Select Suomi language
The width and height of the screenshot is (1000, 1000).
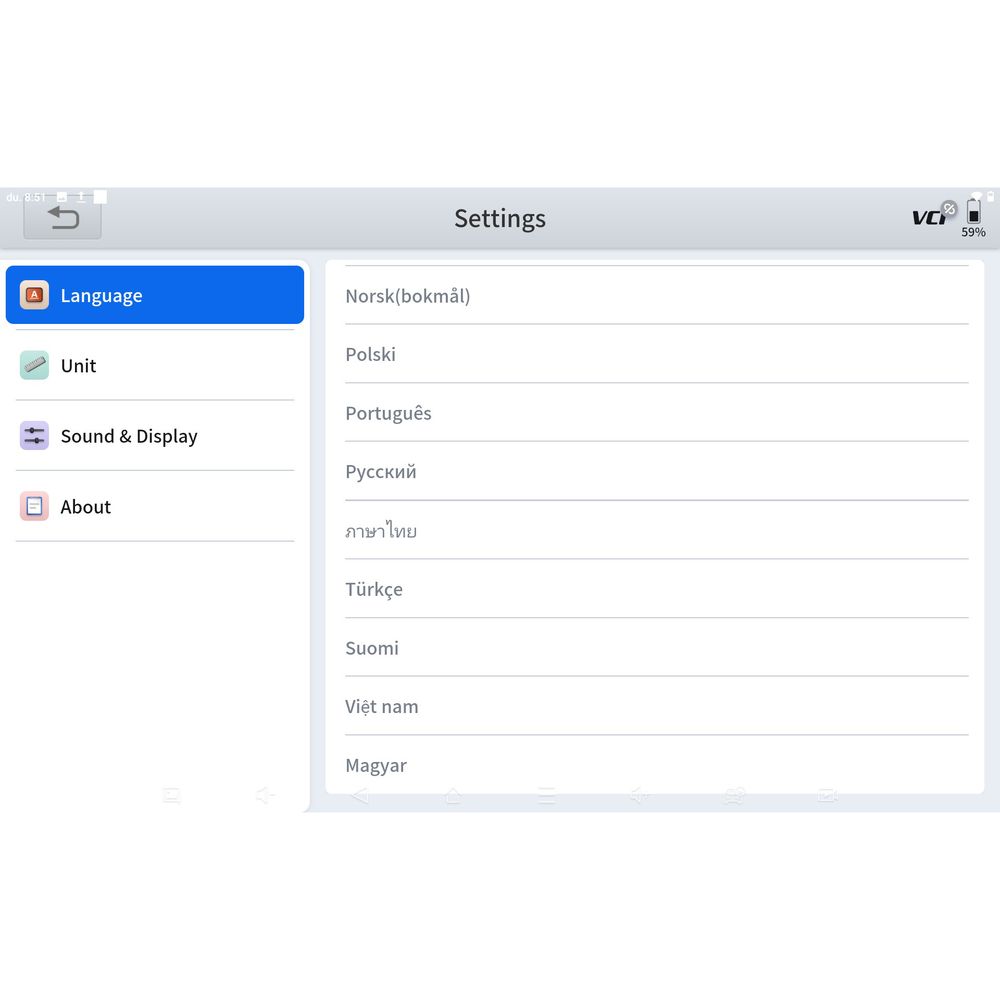(656, 648)
